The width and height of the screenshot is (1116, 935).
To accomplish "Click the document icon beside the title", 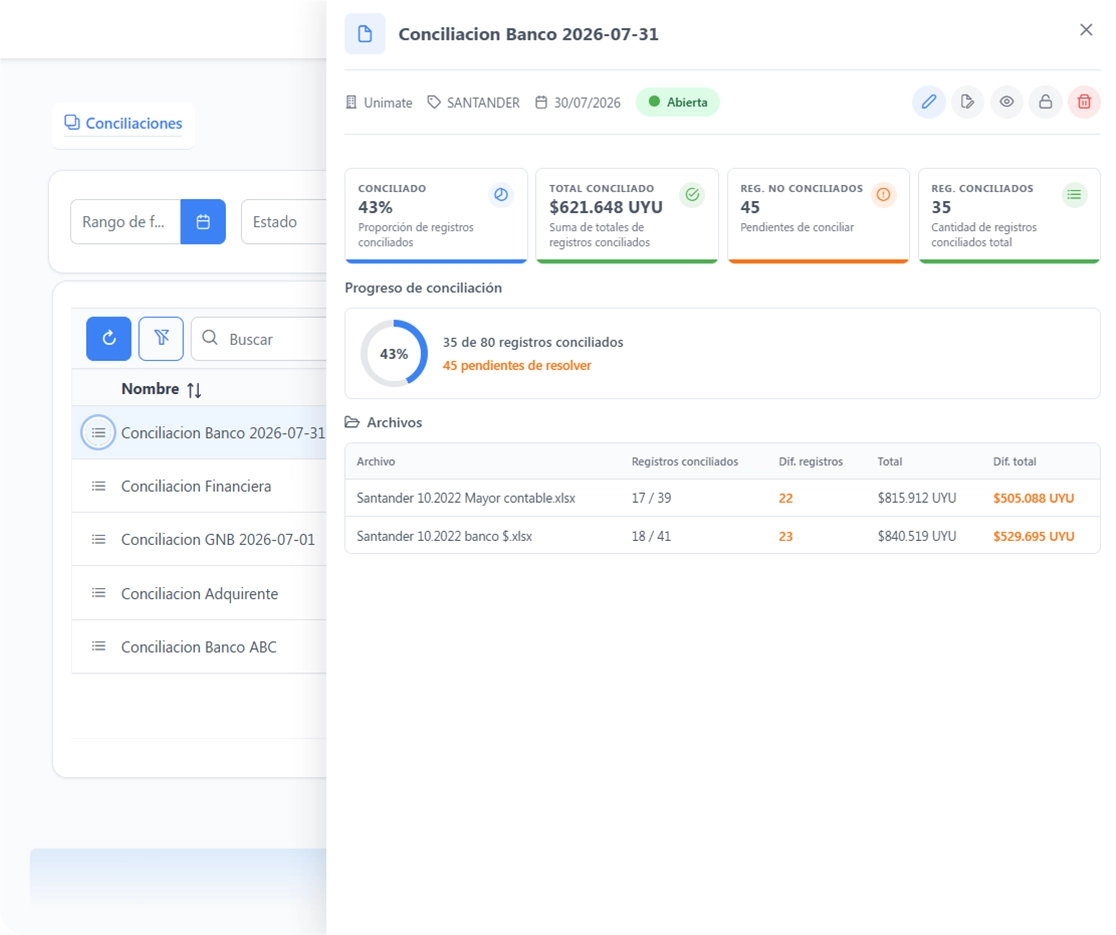I will click(x=365, y=33).
